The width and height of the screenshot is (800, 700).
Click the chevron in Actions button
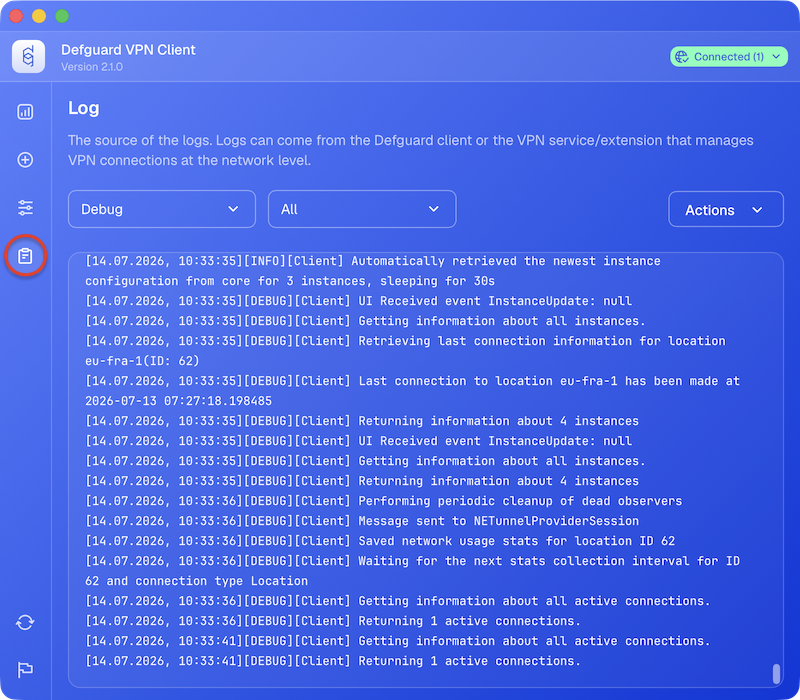pyautogui.click(x=757, y=210)
